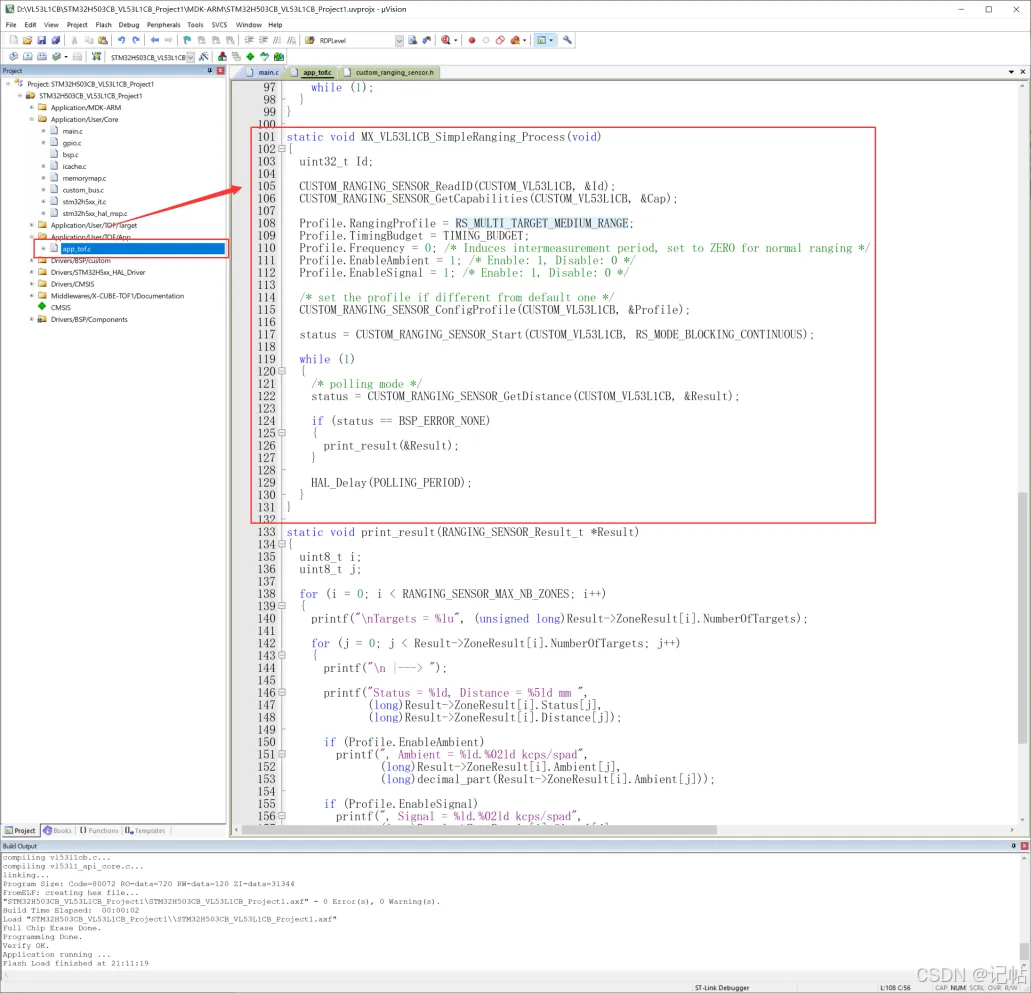Click the Manage Run-Time Environment green diamond icon
Screen dimensions: 1031x993
251,57
